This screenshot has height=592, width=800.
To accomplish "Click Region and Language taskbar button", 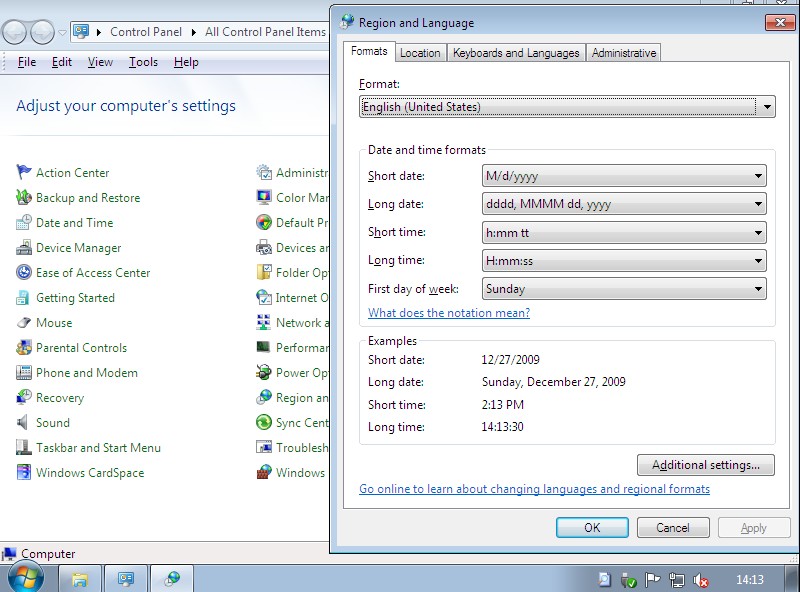I will pyautogui.click(x=172, y=579).
